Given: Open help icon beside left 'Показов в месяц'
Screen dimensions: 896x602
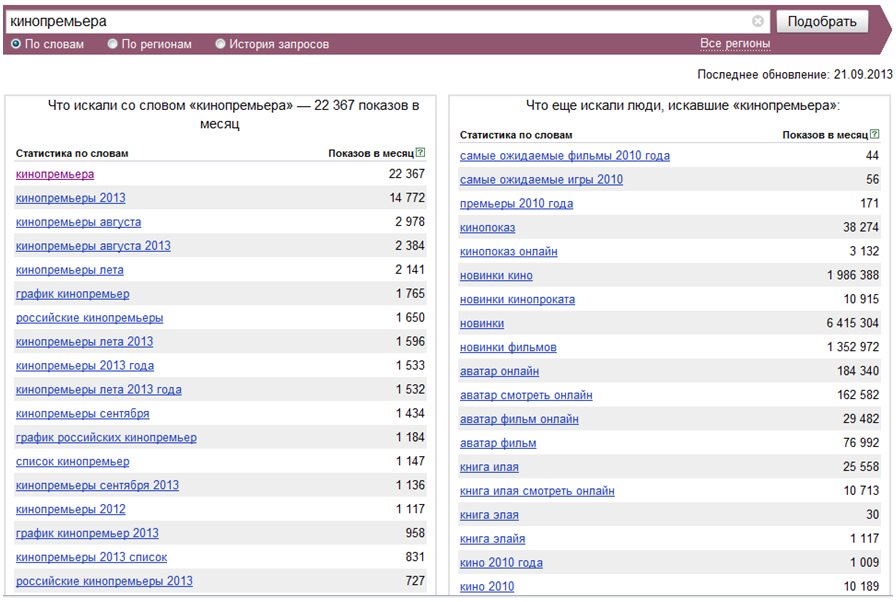Looking at the screenshot, I should pyautogui.click(x=421, y=152).
